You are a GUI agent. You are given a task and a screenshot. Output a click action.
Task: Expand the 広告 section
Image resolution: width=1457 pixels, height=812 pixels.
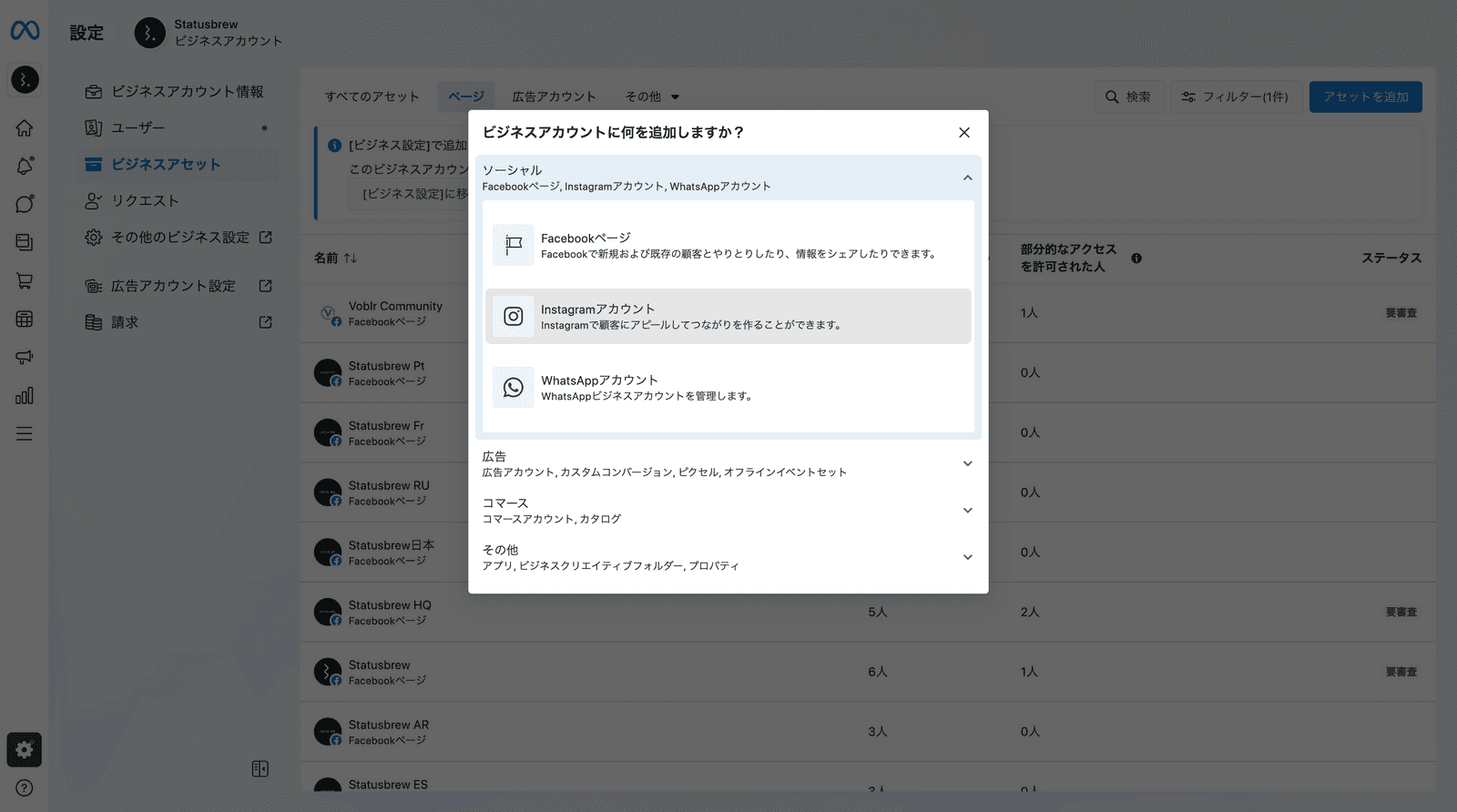[967, 463]
